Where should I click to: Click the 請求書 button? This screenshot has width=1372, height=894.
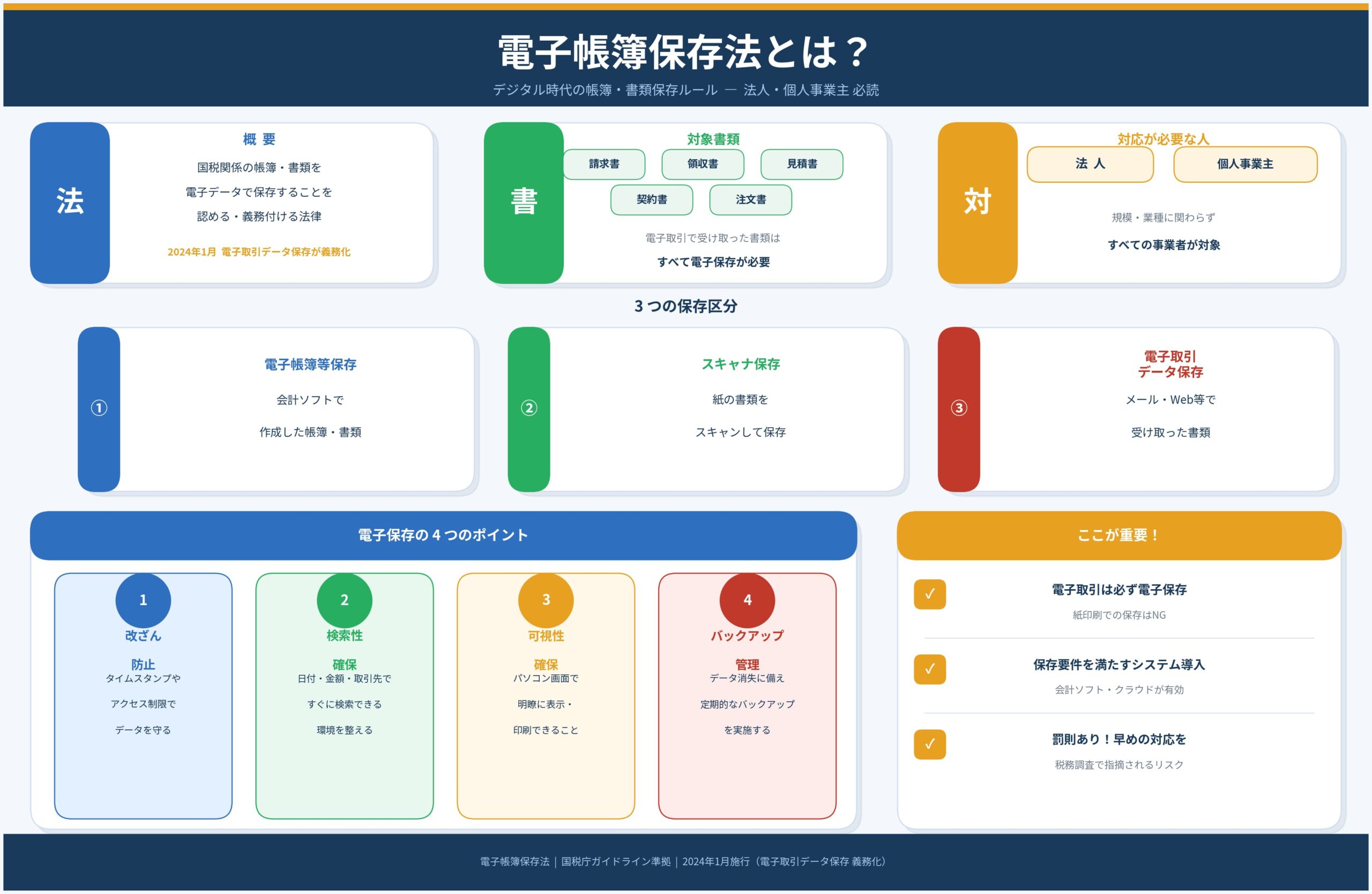pos(604,164)
